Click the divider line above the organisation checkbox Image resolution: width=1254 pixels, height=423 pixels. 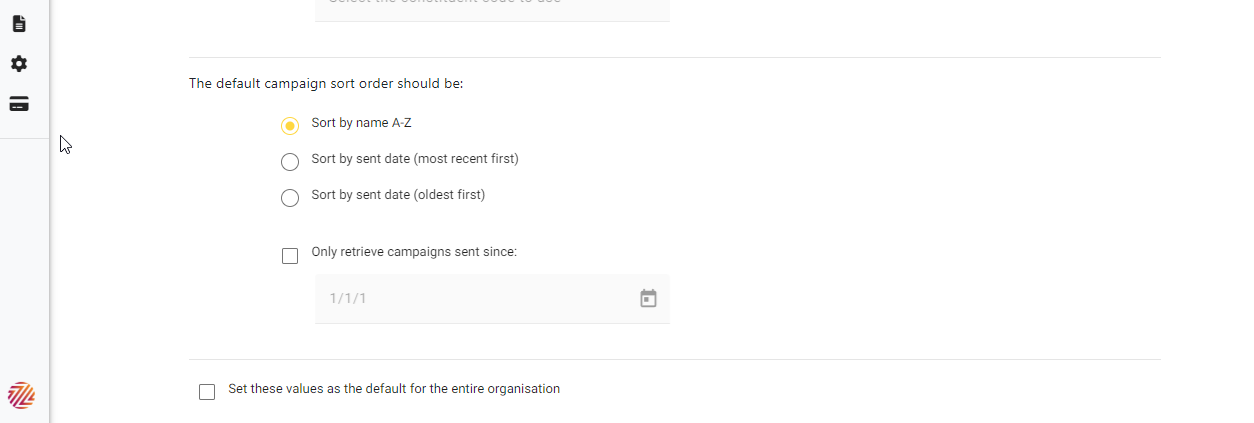(x=675, y=359)
